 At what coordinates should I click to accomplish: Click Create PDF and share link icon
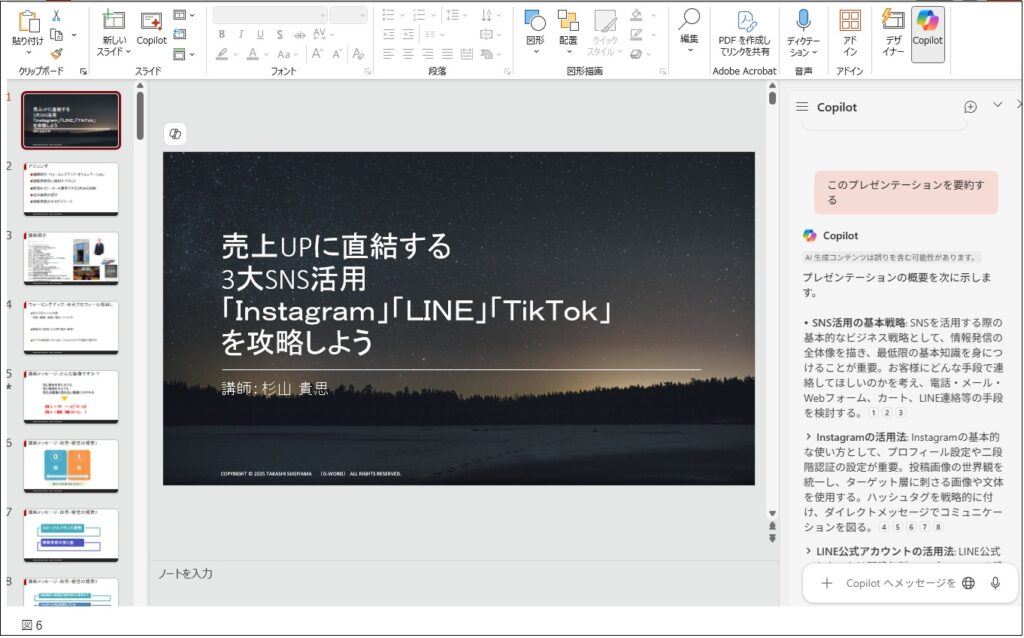coord(744,22)
